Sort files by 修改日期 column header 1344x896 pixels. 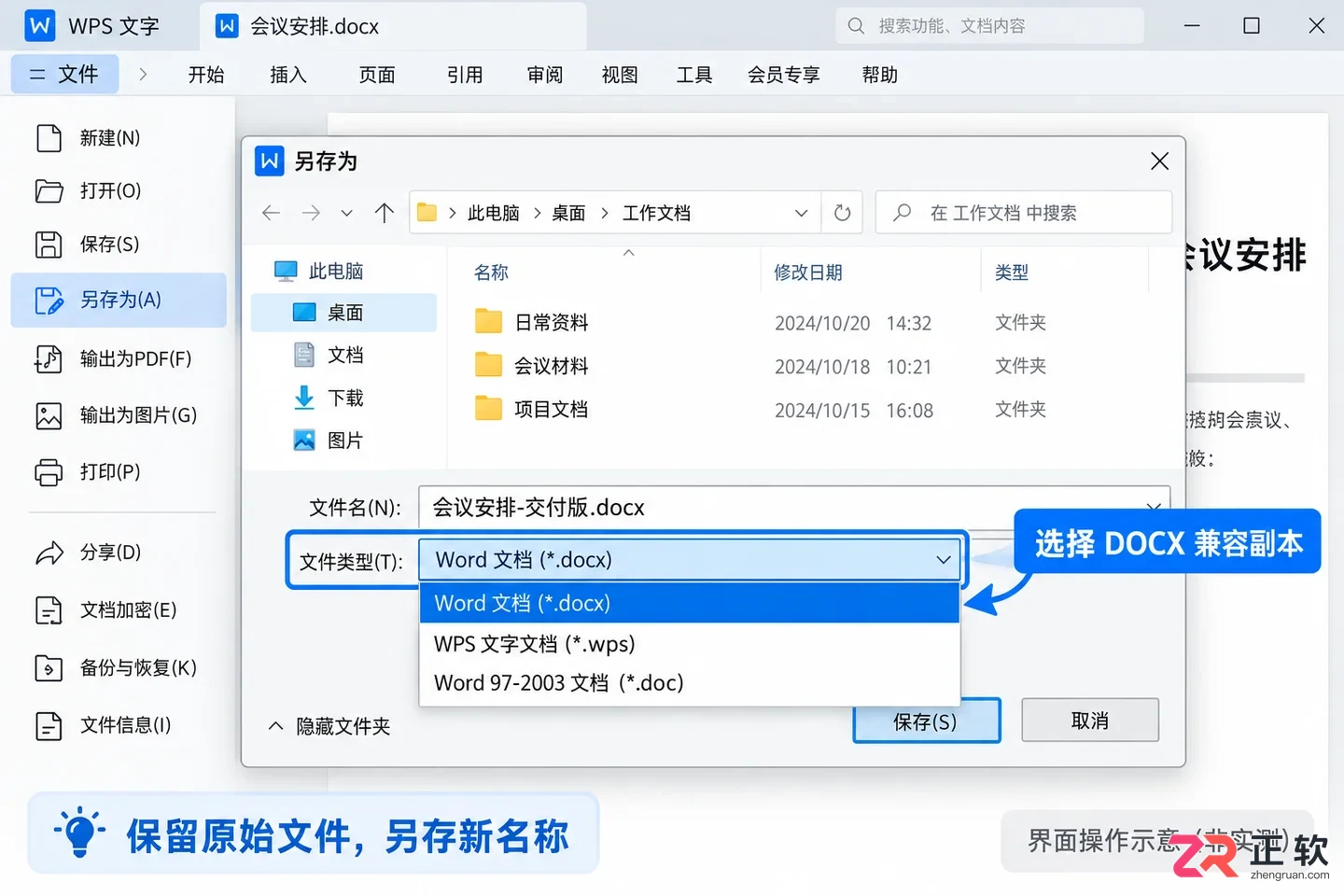pyautogui.click(x=808, y=273)
